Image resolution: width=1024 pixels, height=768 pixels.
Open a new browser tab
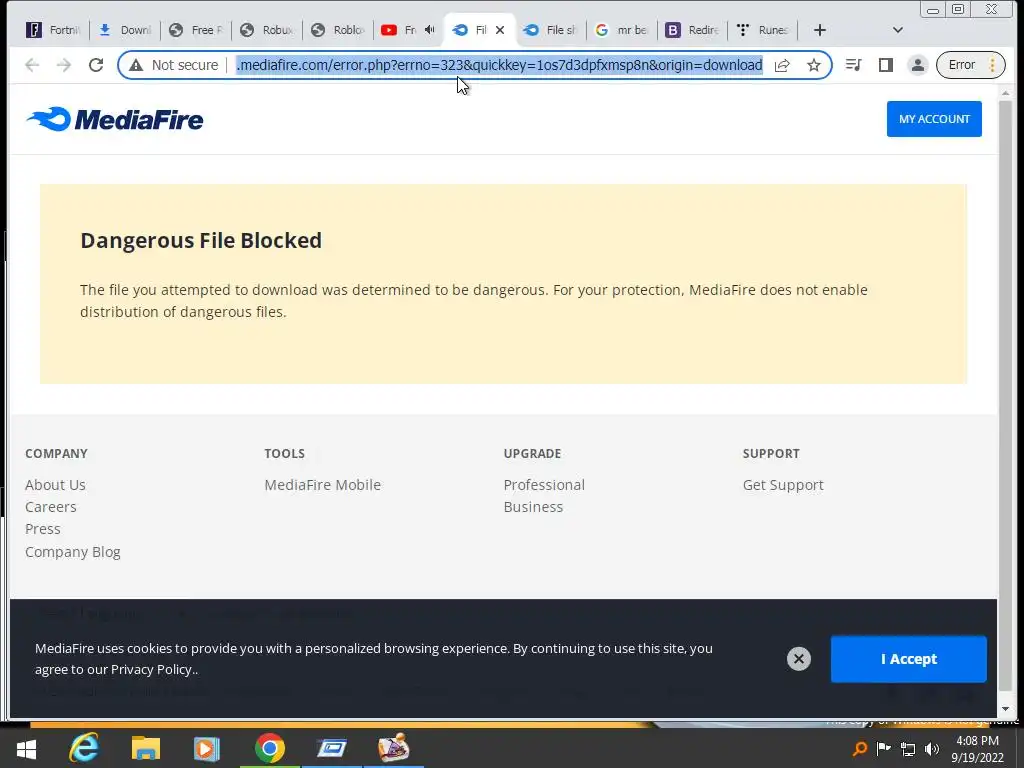click(820, 29)
